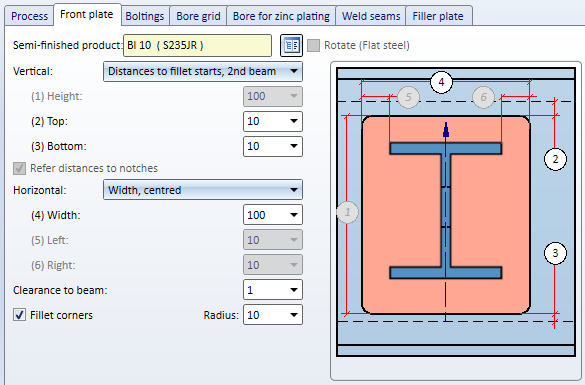585x385 pixels.
Task: Toggle the Fillet corners checkbox
Action: 19,315
